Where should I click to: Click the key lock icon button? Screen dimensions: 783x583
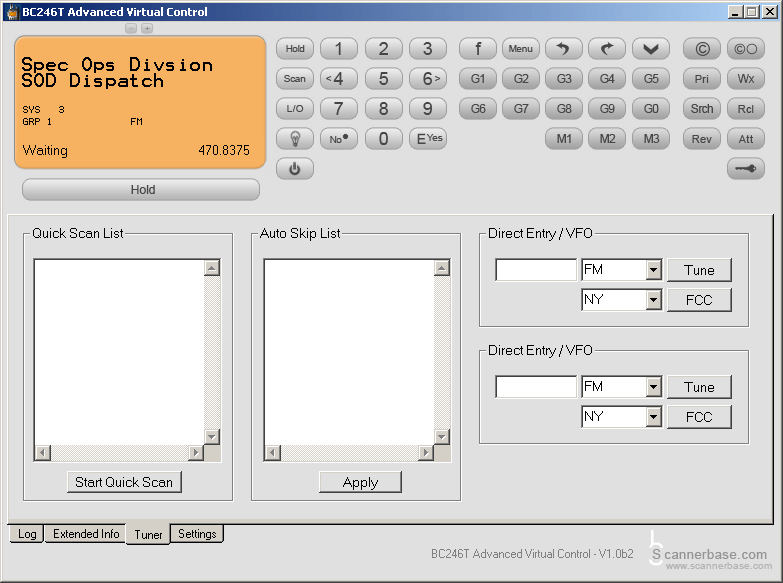[745, 169]
